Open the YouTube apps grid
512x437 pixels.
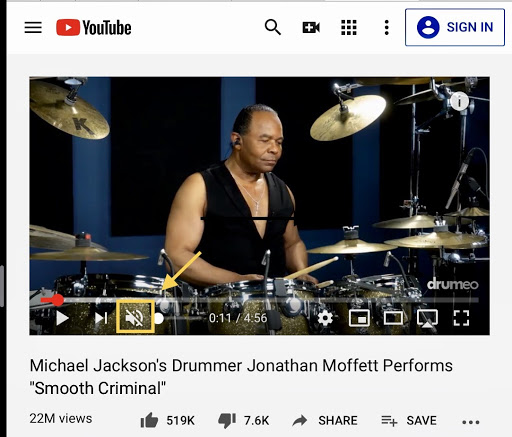pos(349,27)
